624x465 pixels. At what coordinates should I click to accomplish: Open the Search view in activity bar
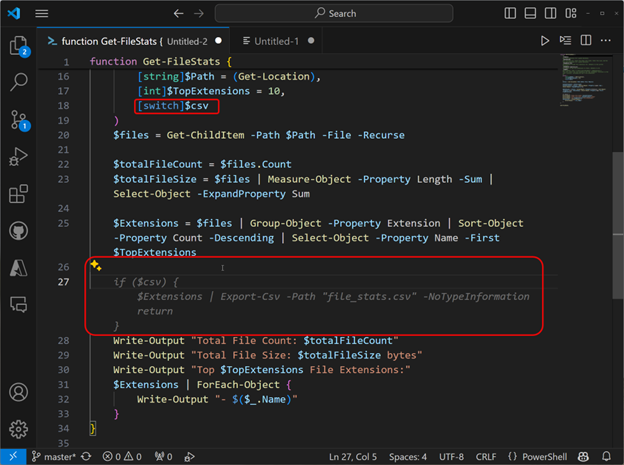(x=18, y=82)
